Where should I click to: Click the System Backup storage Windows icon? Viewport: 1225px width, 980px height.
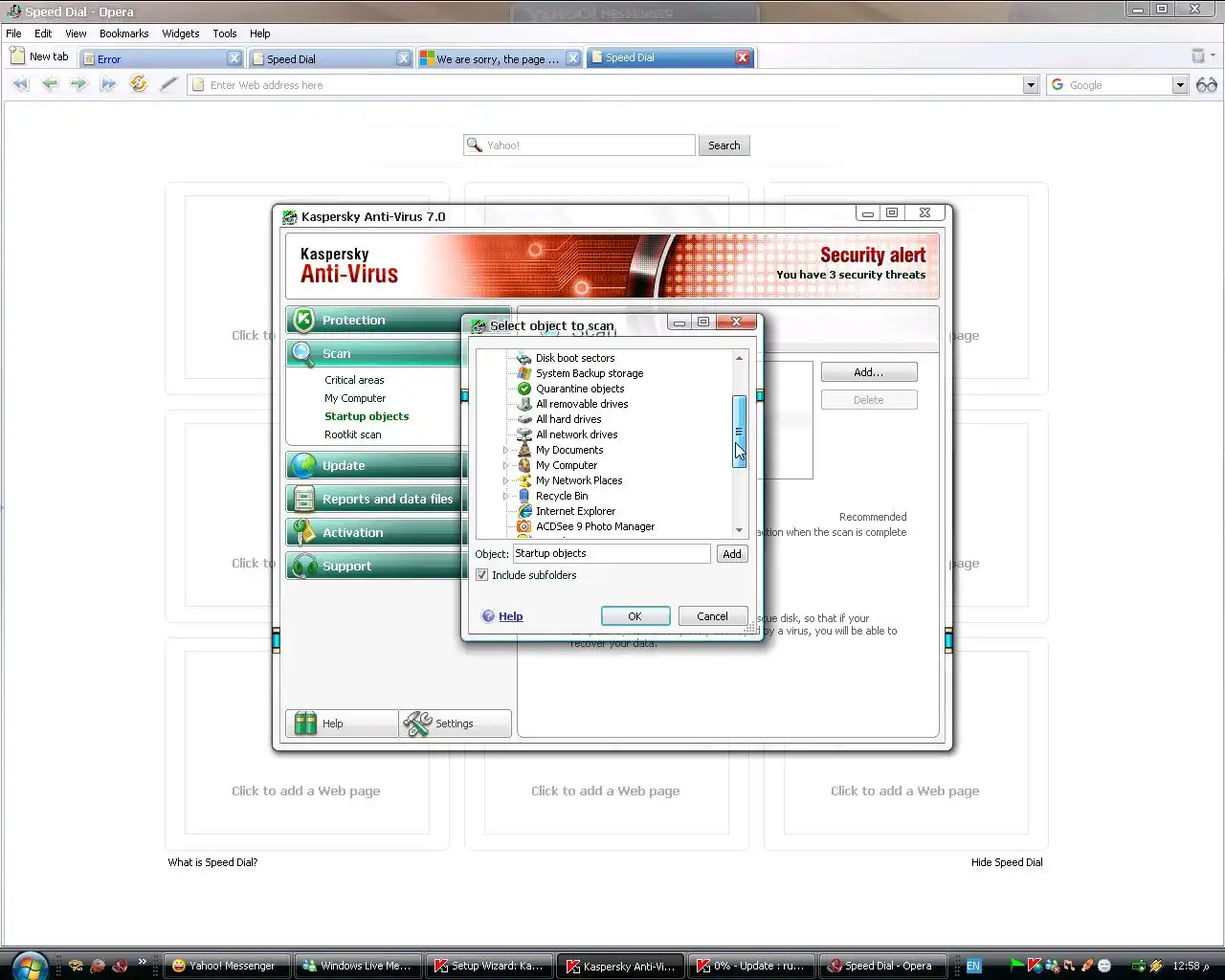[523, 373]
